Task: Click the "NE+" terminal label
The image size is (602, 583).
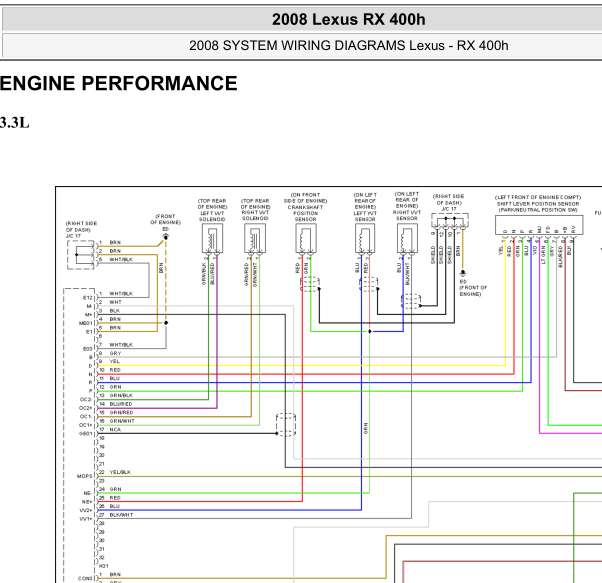Action: (87, 502)
